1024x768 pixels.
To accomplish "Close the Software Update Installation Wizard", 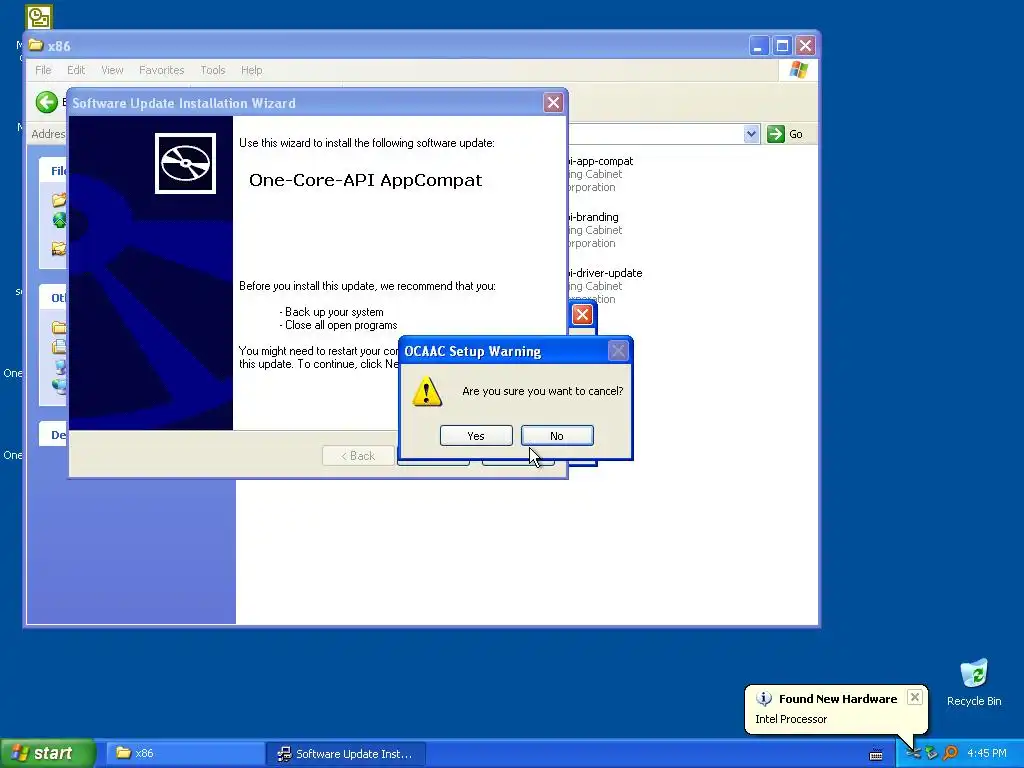I will coord(553,103).
